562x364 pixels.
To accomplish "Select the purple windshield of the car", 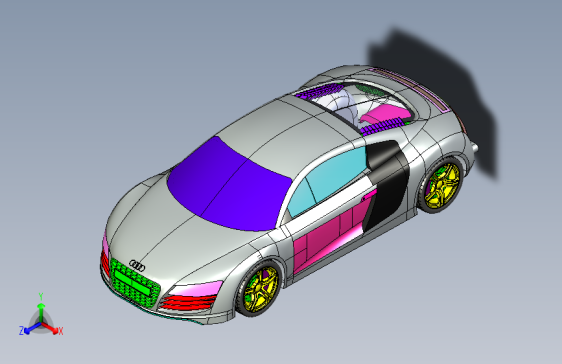I will coord(229,185).
